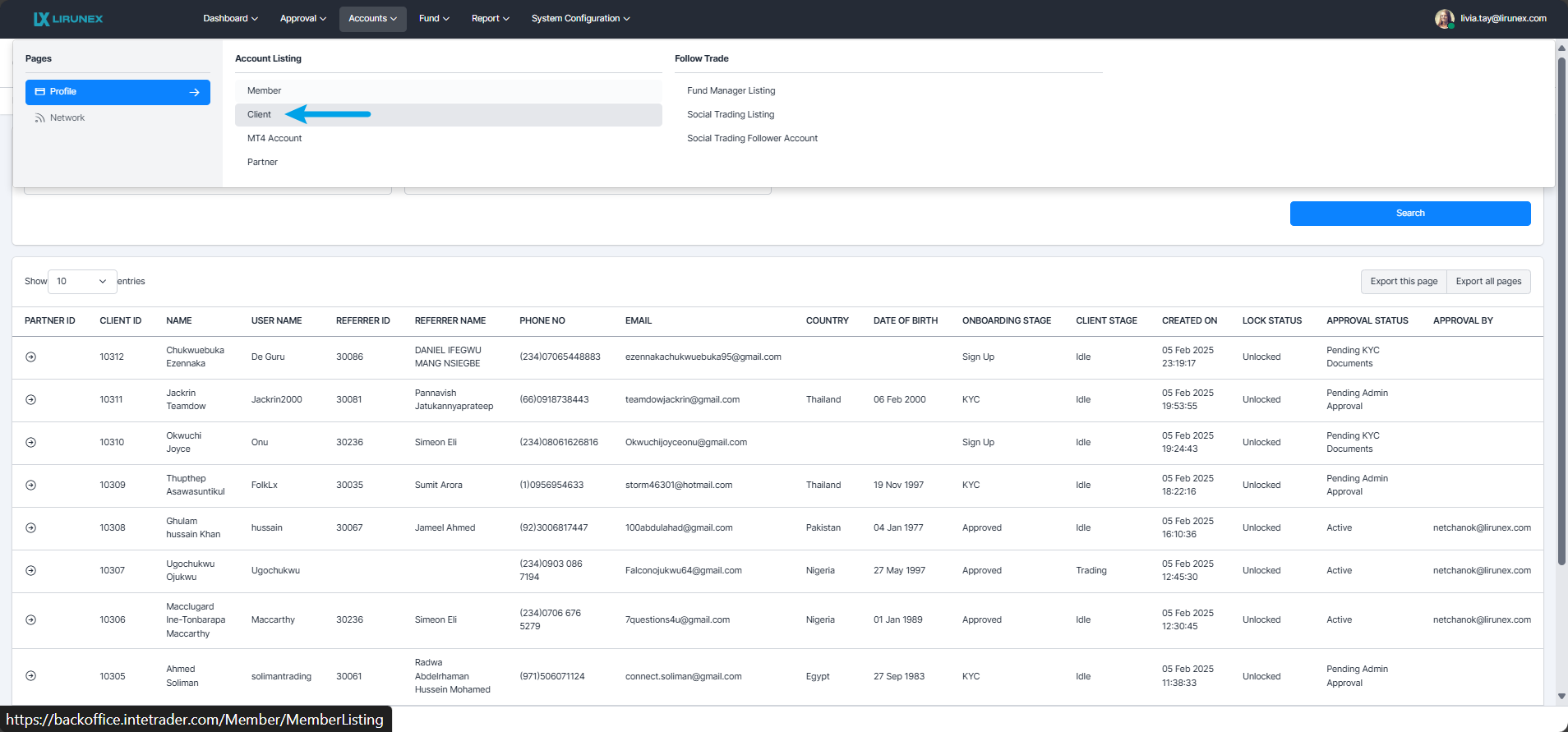This screenshot has width=1568, height=732.
Task: Click circle arrow icon for client 10307
Action: [31, 570]
